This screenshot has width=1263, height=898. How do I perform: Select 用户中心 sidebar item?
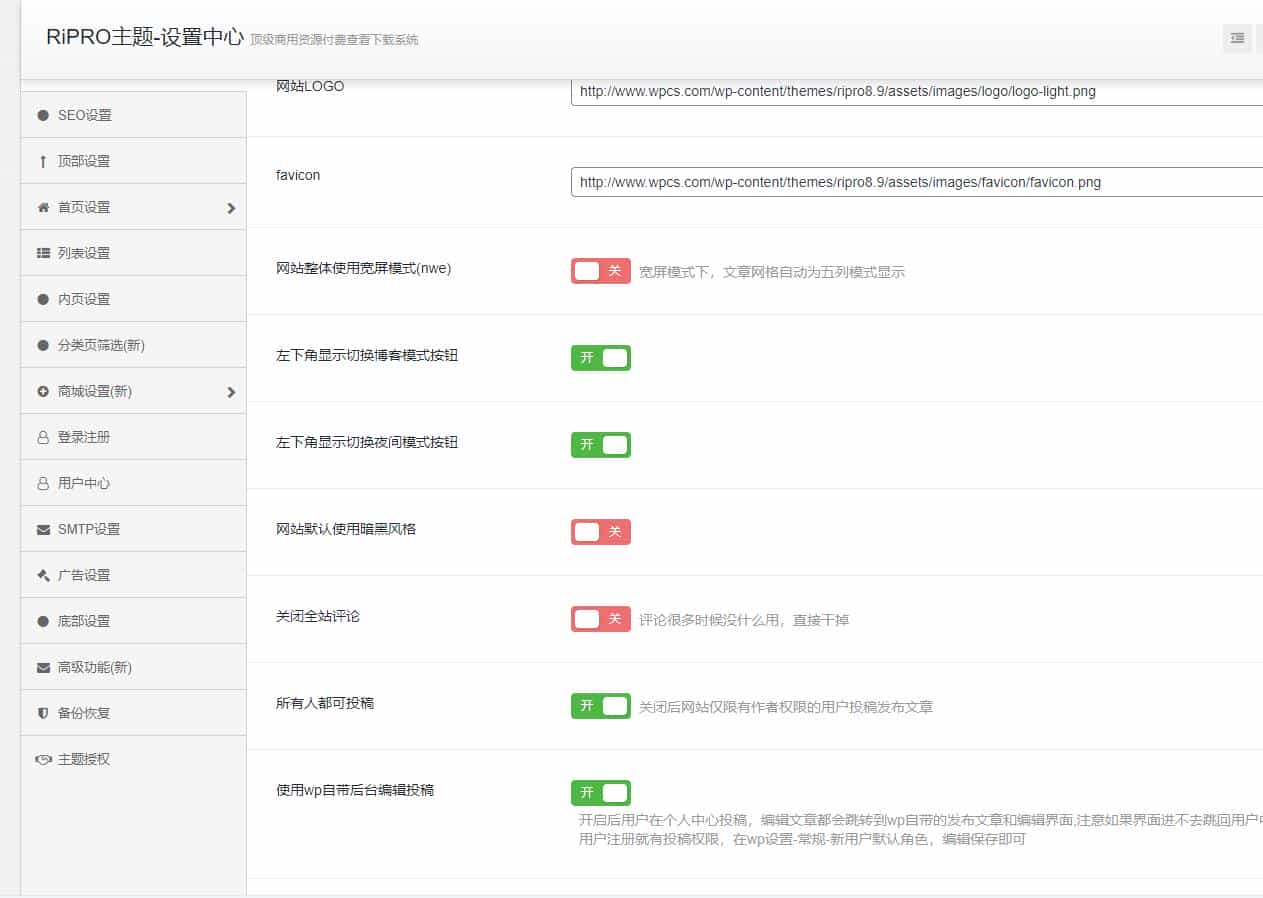click(x=133, y=483)
